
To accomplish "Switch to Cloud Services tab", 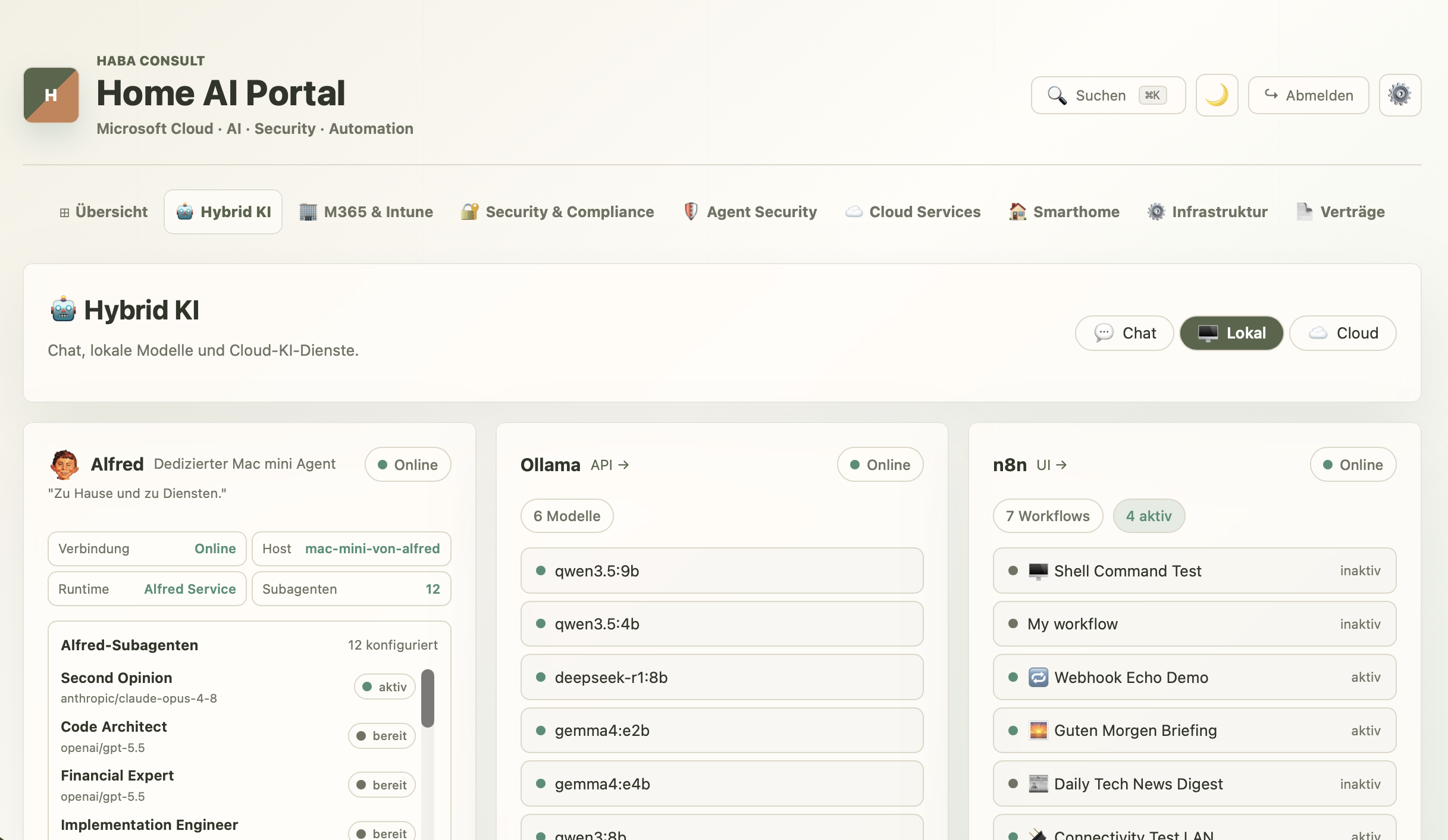I will tap(913, 212).
